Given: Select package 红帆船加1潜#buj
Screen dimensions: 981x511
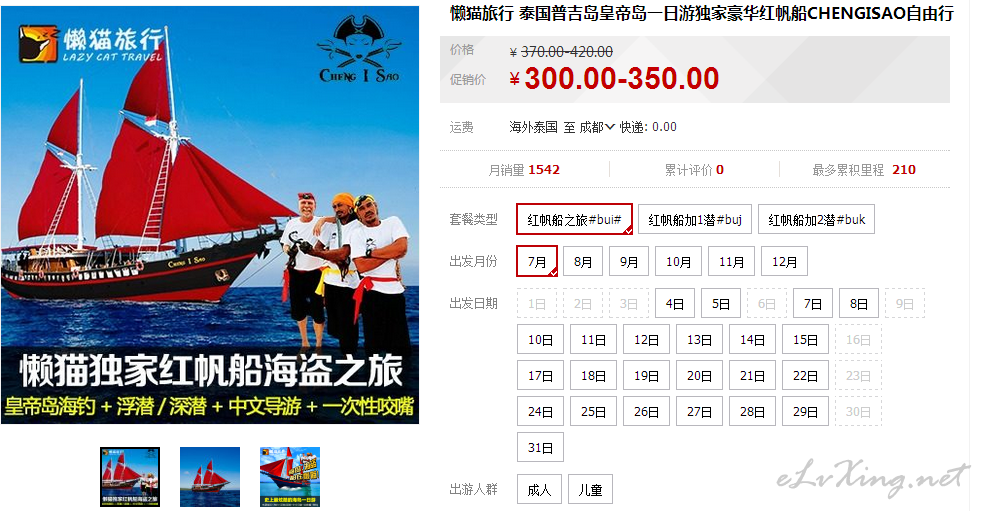Looking at the screenshot, I should click(694, 220).
